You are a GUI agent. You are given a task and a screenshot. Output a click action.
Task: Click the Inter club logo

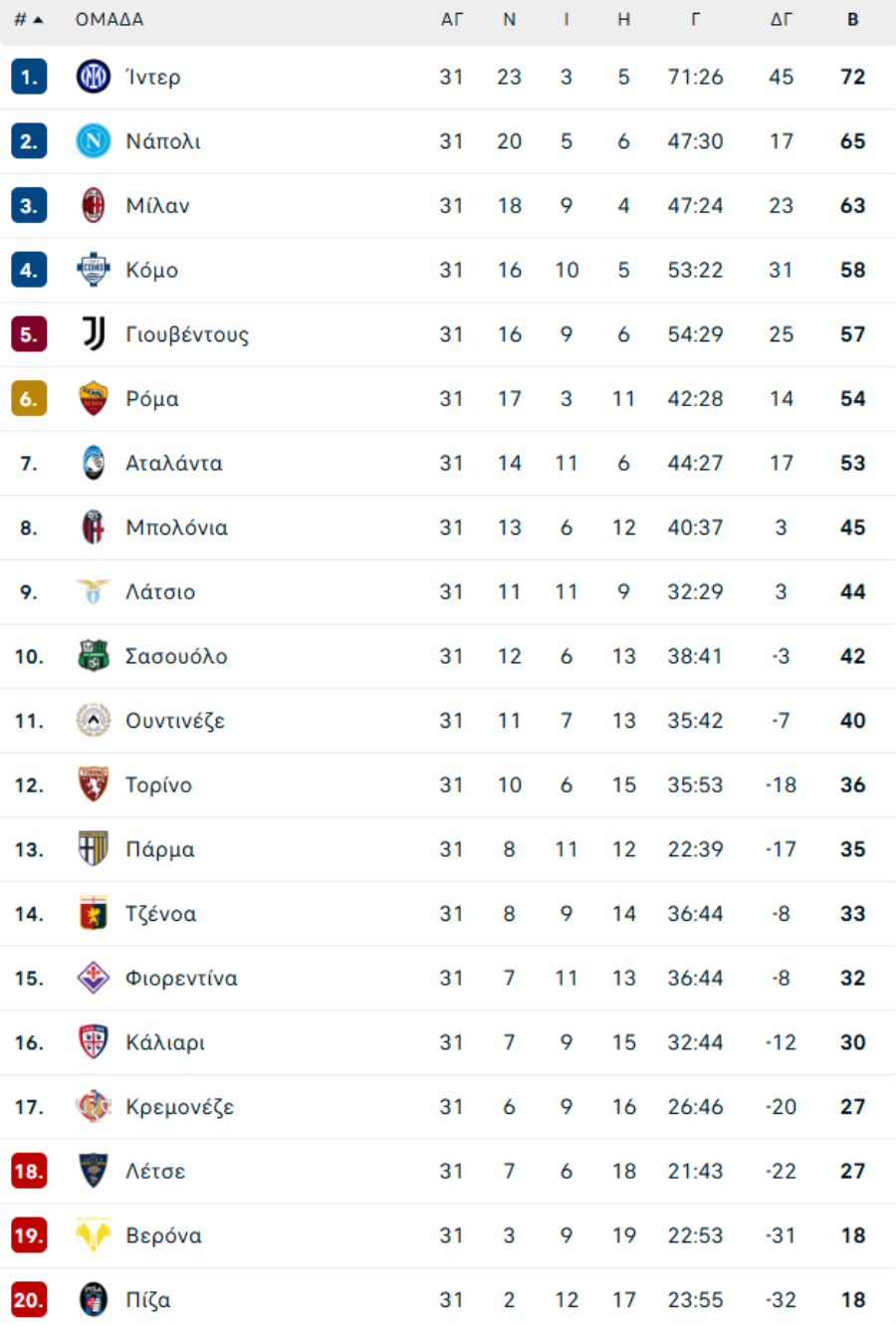pos(94,77)
